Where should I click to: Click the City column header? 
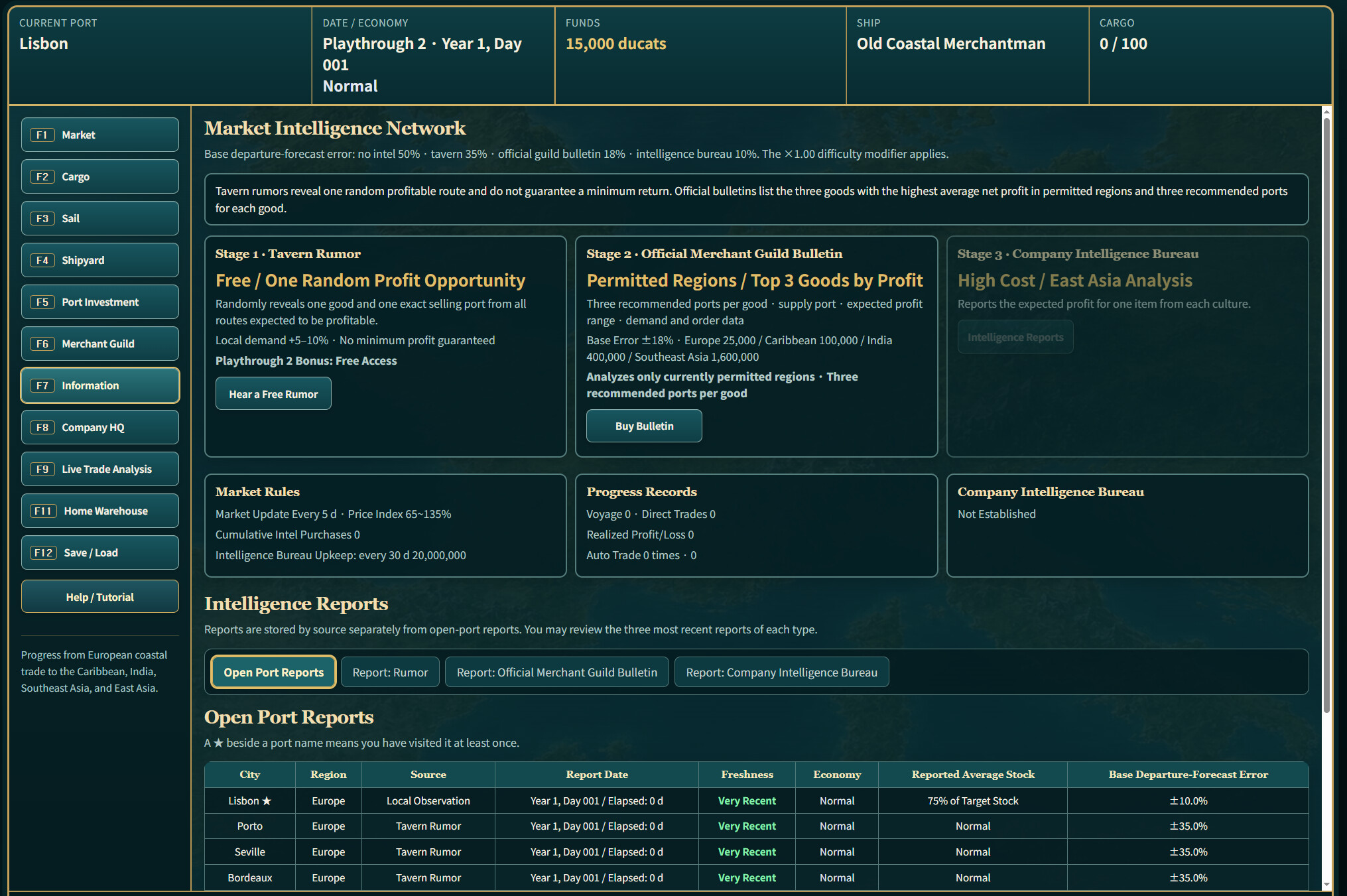point(250,774)
